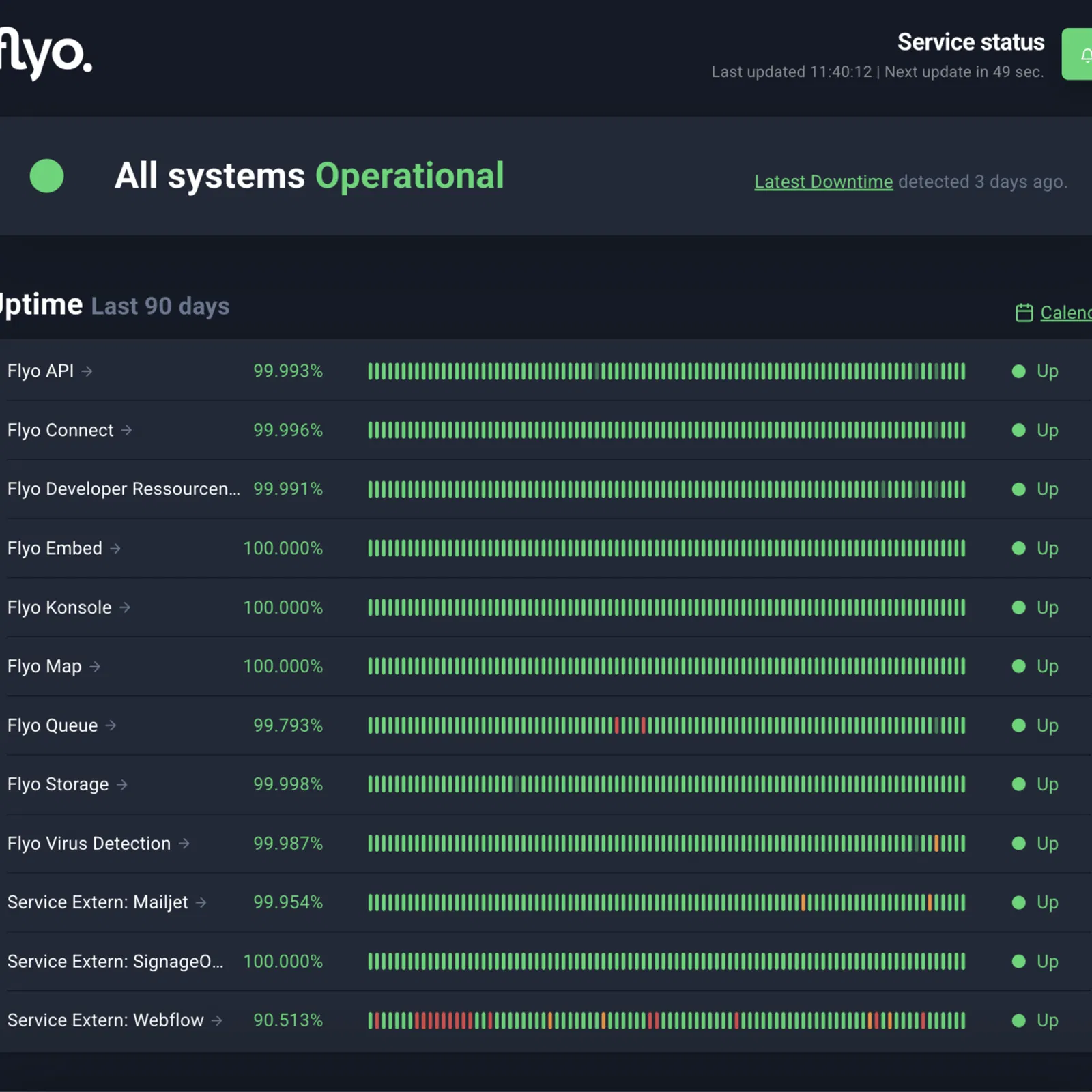Click the Webflow uptime history bar

click(667, 1020)
